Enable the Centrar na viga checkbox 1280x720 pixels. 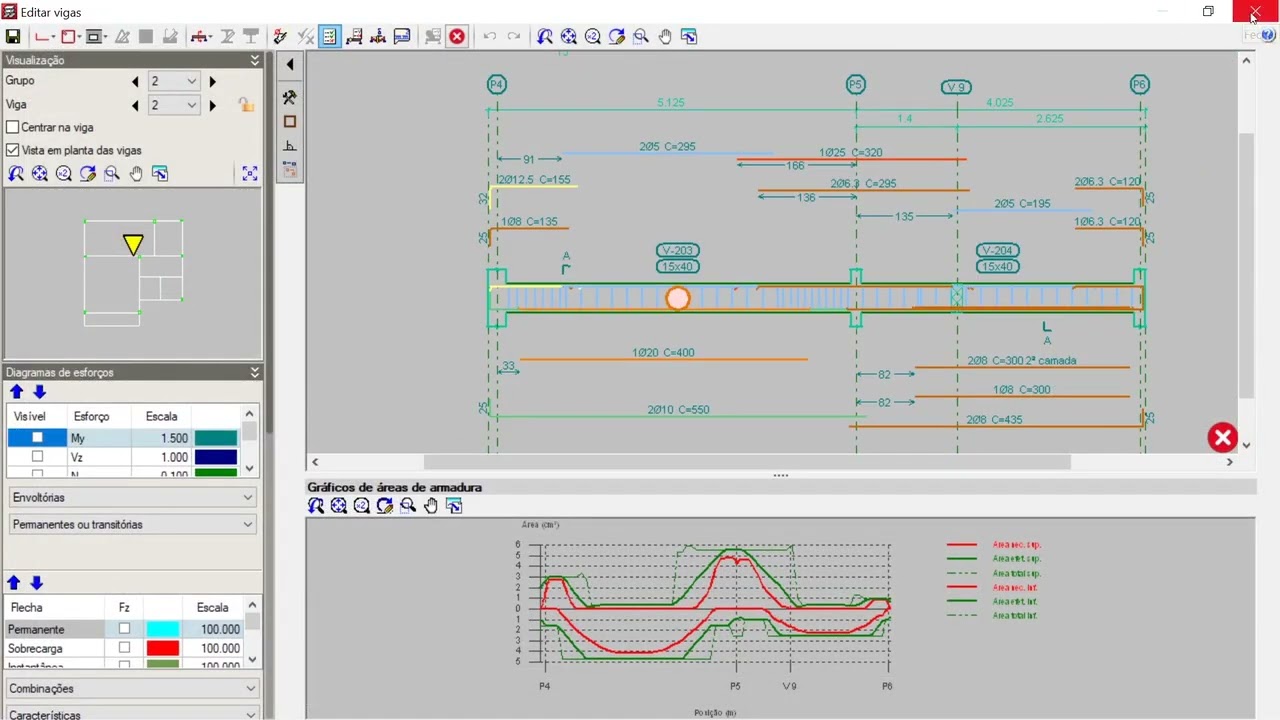(13, 127)
